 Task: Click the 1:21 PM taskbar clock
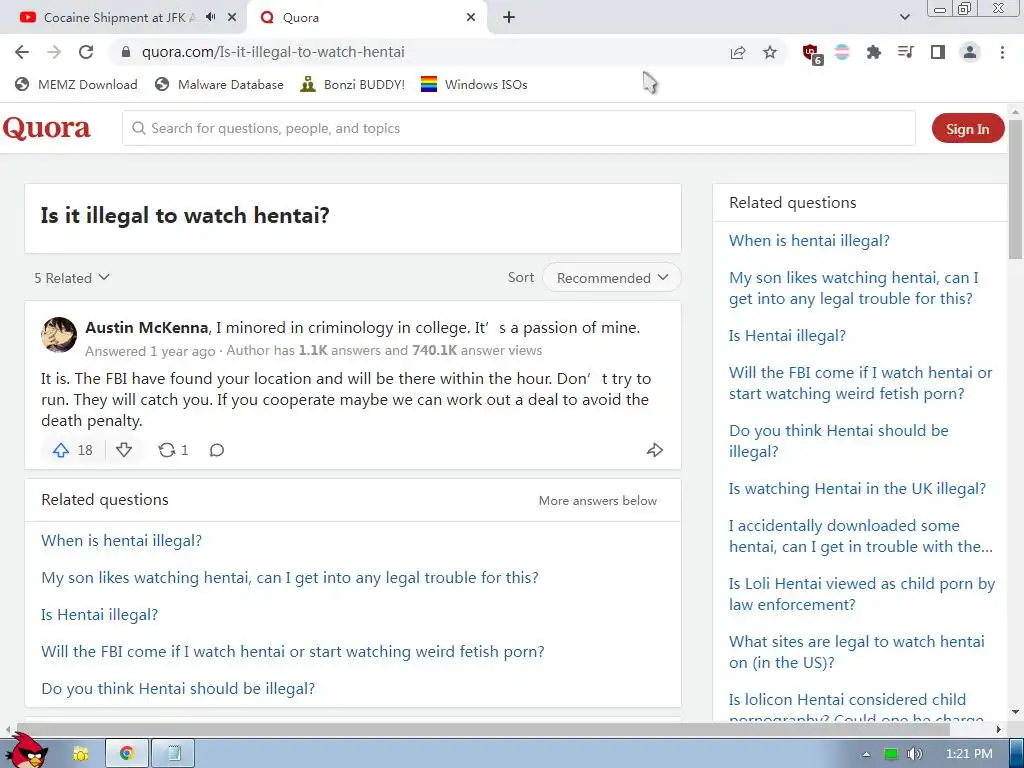point(968,754)
